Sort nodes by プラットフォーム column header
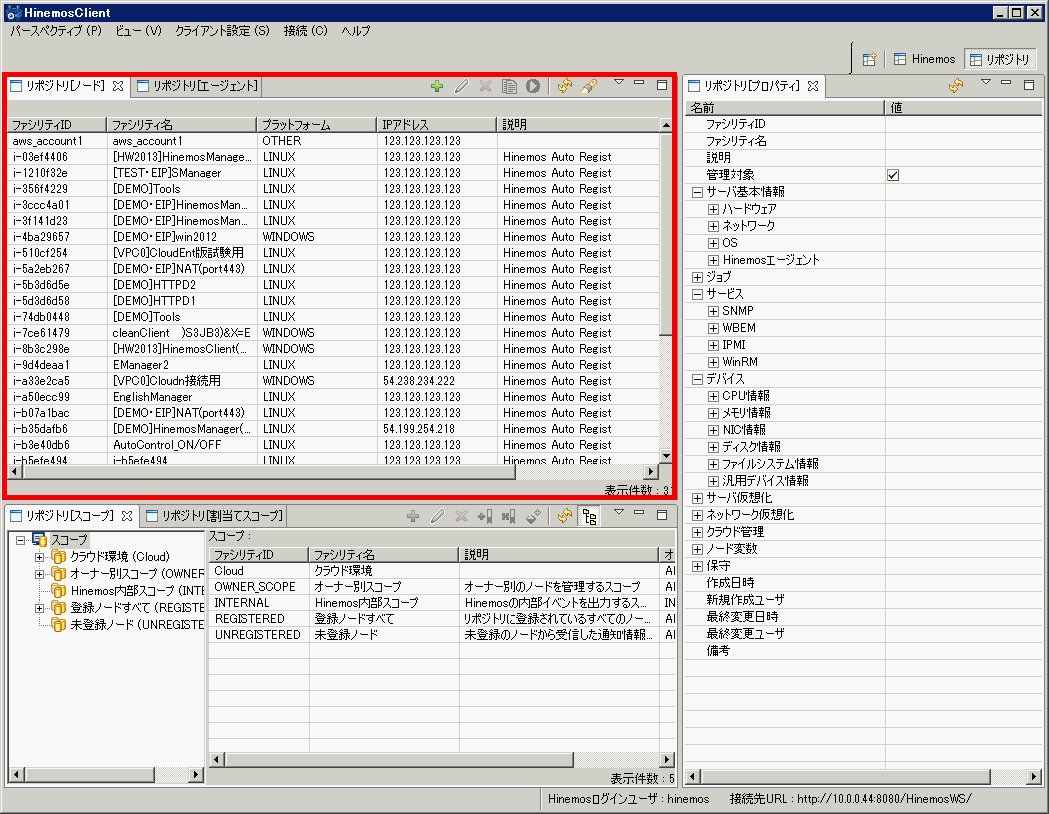The image size is (1049, 814). tap(316, 125)
